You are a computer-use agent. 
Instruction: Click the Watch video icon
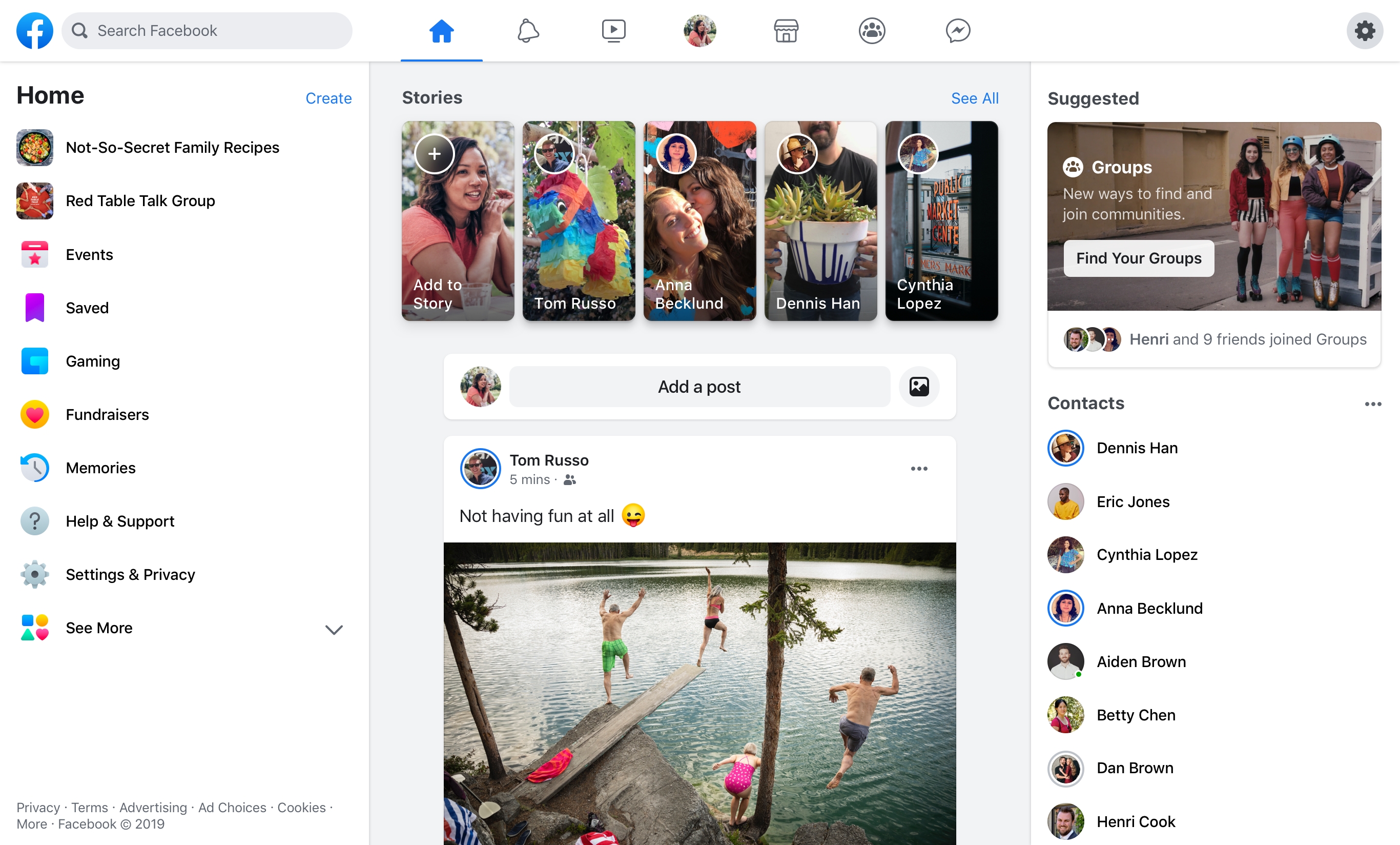(x=613, y=29)
